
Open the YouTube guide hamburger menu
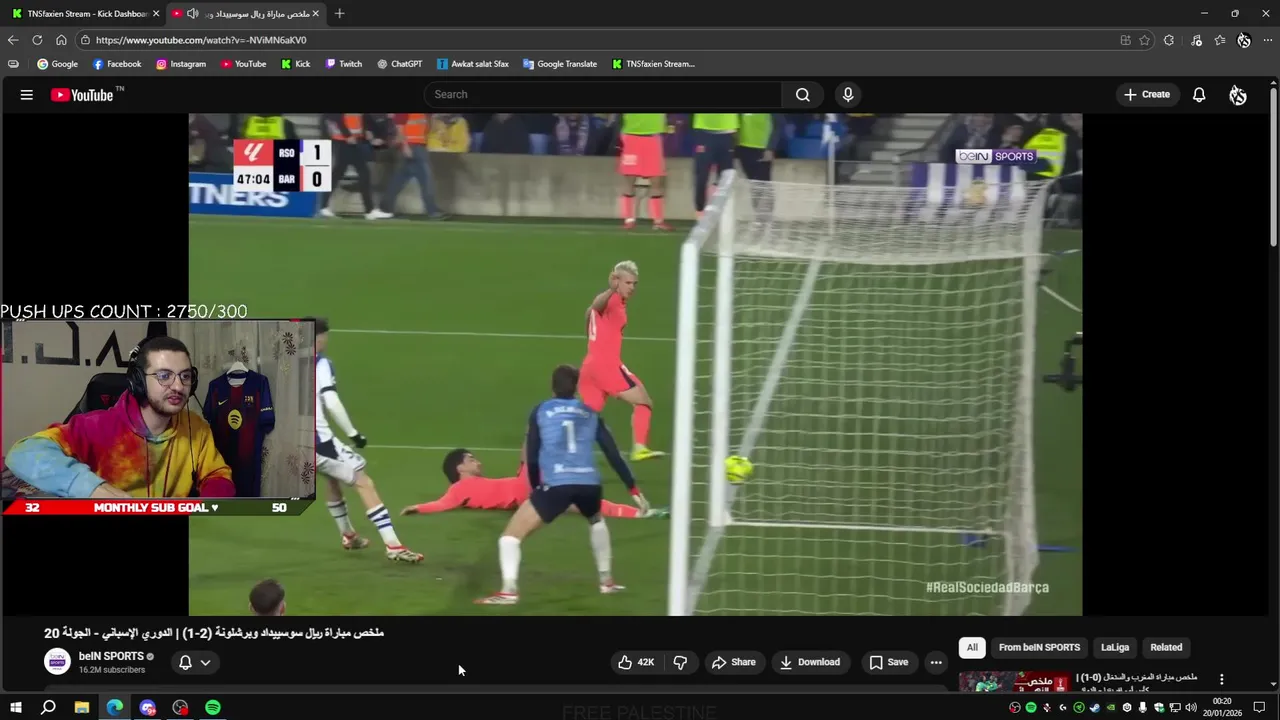[x=27, y=95]
